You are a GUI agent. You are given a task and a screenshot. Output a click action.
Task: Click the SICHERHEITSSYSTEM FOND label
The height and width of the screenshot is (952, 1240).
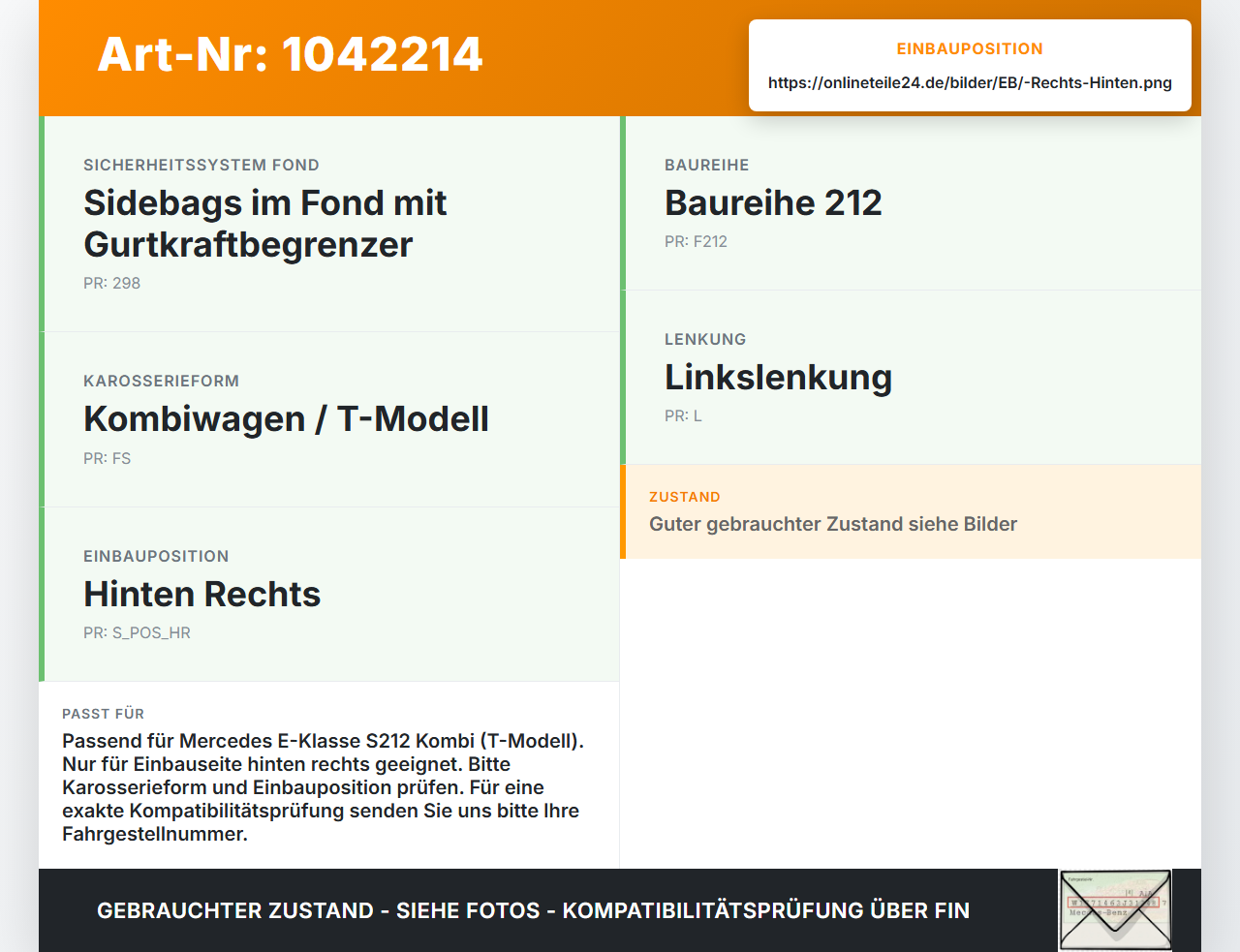(x=201, y=165)
